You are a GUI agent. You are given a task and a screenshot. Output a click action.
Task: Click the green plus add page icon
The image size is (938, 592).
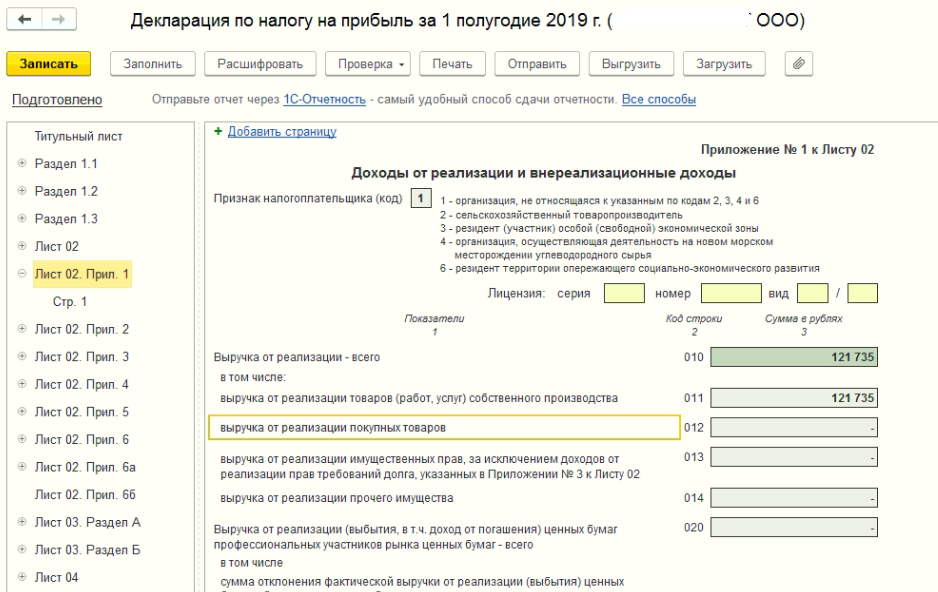(218, 132)
